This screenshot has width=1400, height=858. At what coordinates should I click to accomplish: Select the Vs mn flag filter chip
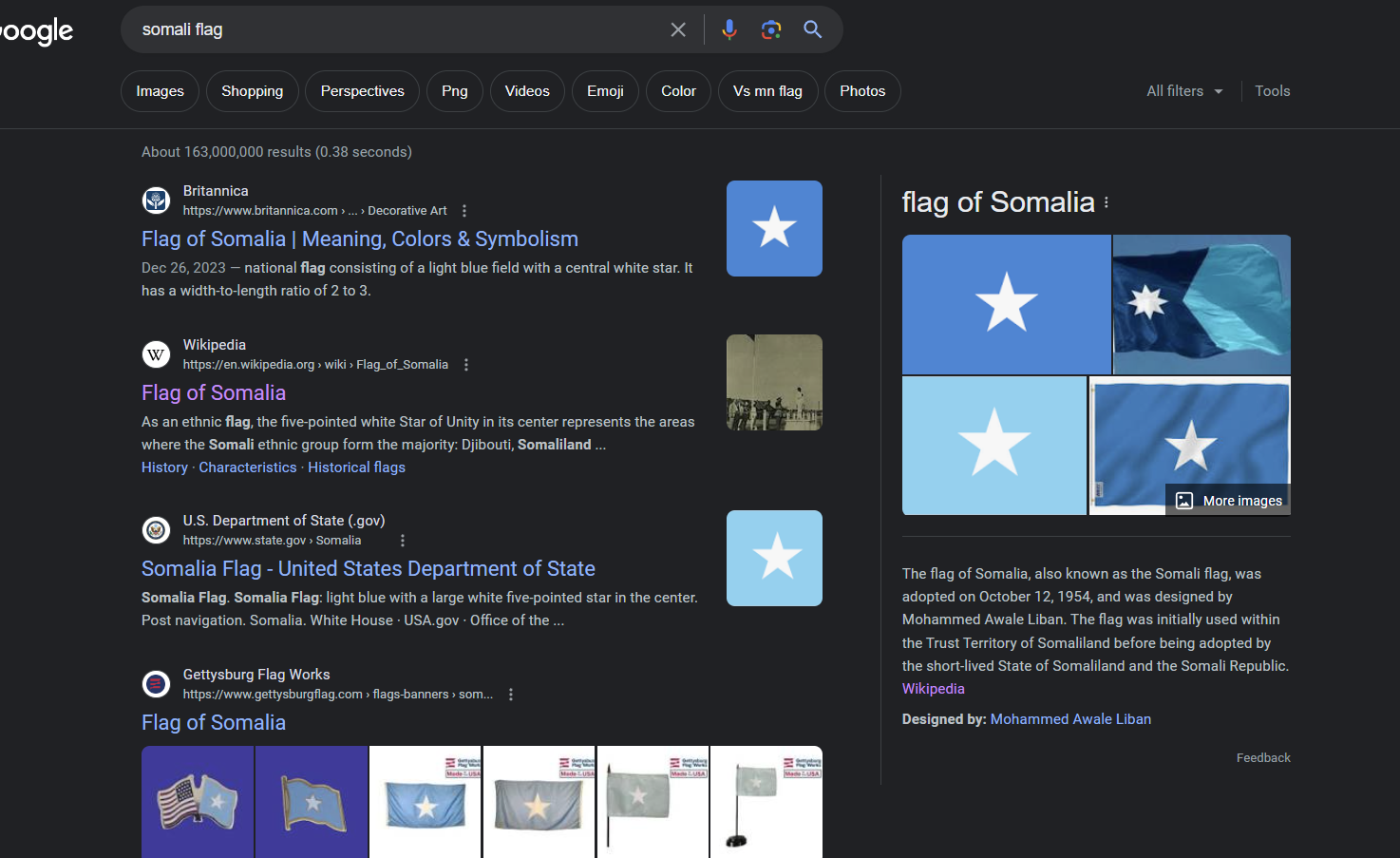767,91
